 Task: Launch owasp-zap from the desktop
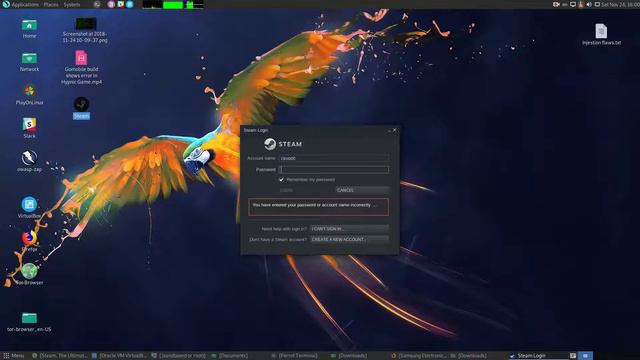point(29,161)
